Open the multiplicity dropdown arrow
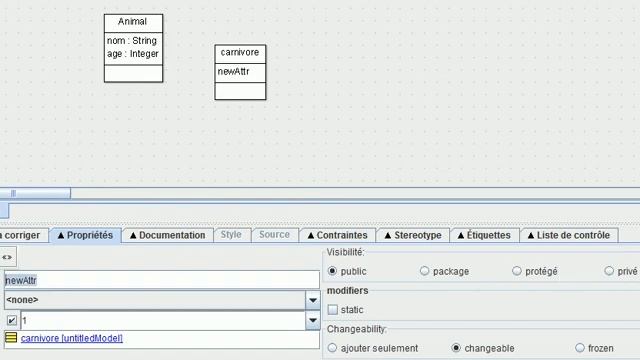The height and width of the screenshot is (360, 640). pyautogui.click(x=313, y=320)
